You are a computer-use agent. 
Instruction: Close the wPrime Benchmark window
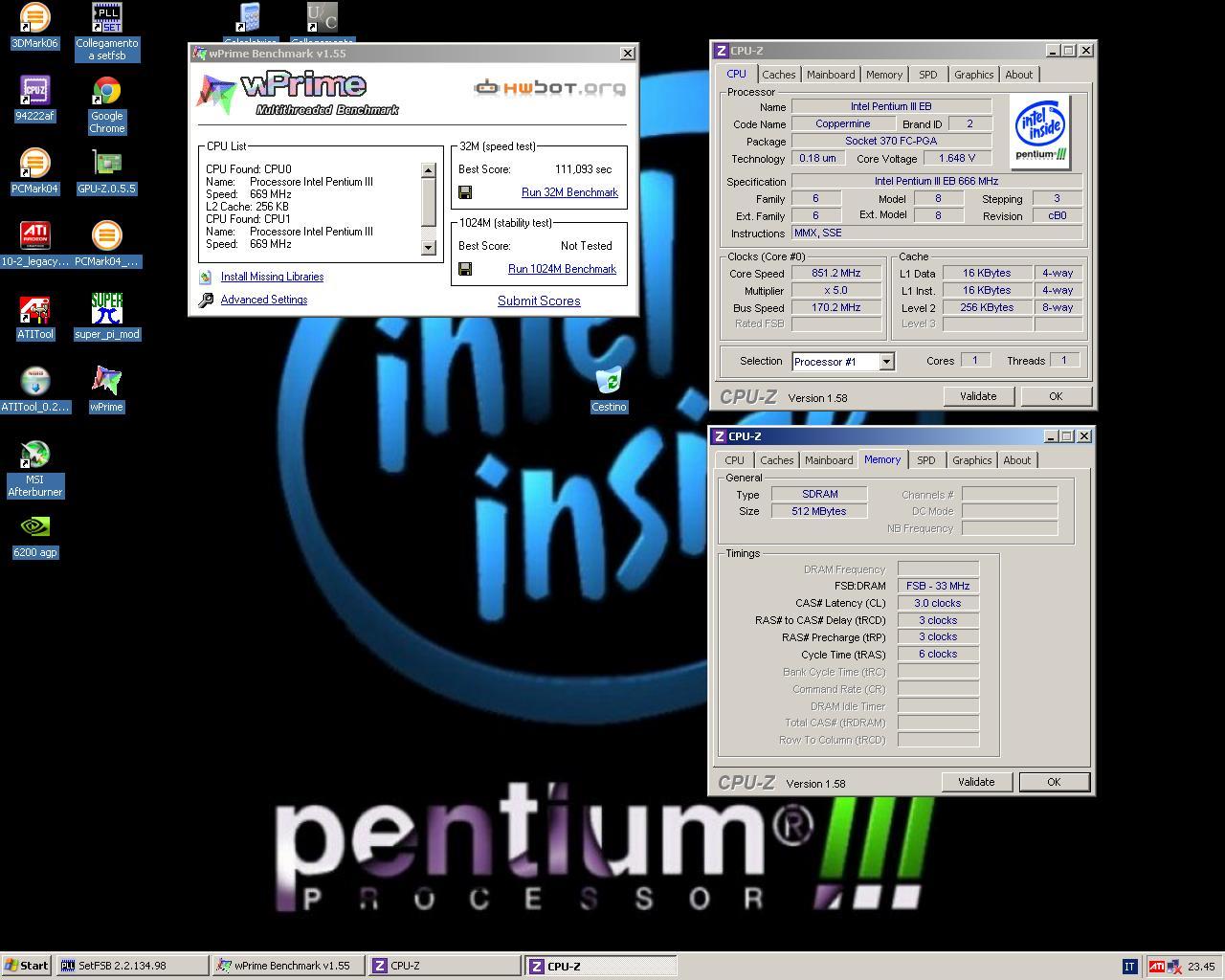pyautogui.click(x=627, y=54)
